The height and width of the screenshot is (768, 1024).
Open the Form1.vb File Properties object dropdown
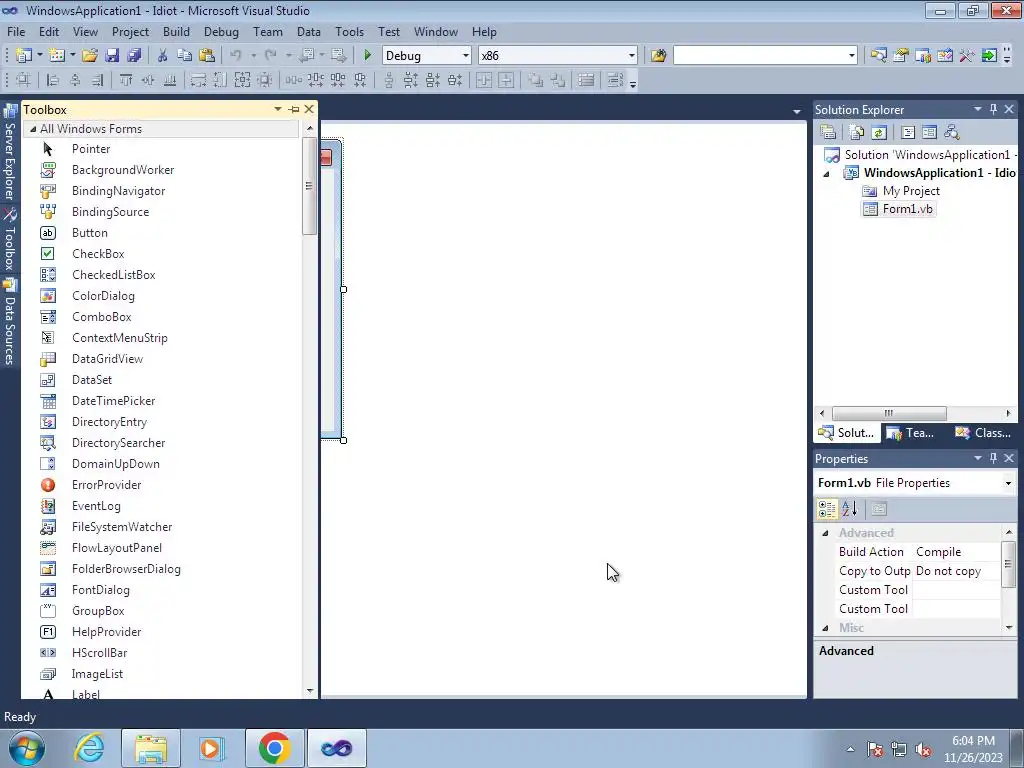1008,483
